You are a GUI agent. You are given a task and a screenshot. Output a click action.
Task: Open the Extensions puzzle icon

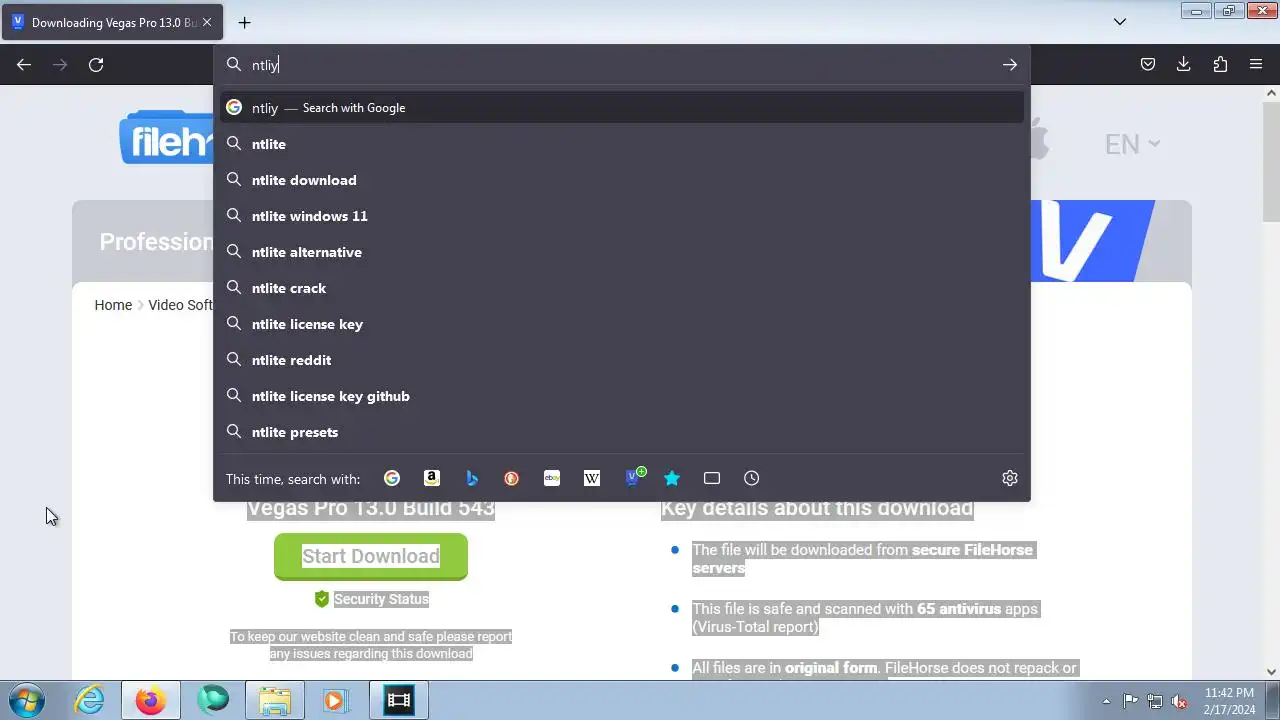[1220, 65]
